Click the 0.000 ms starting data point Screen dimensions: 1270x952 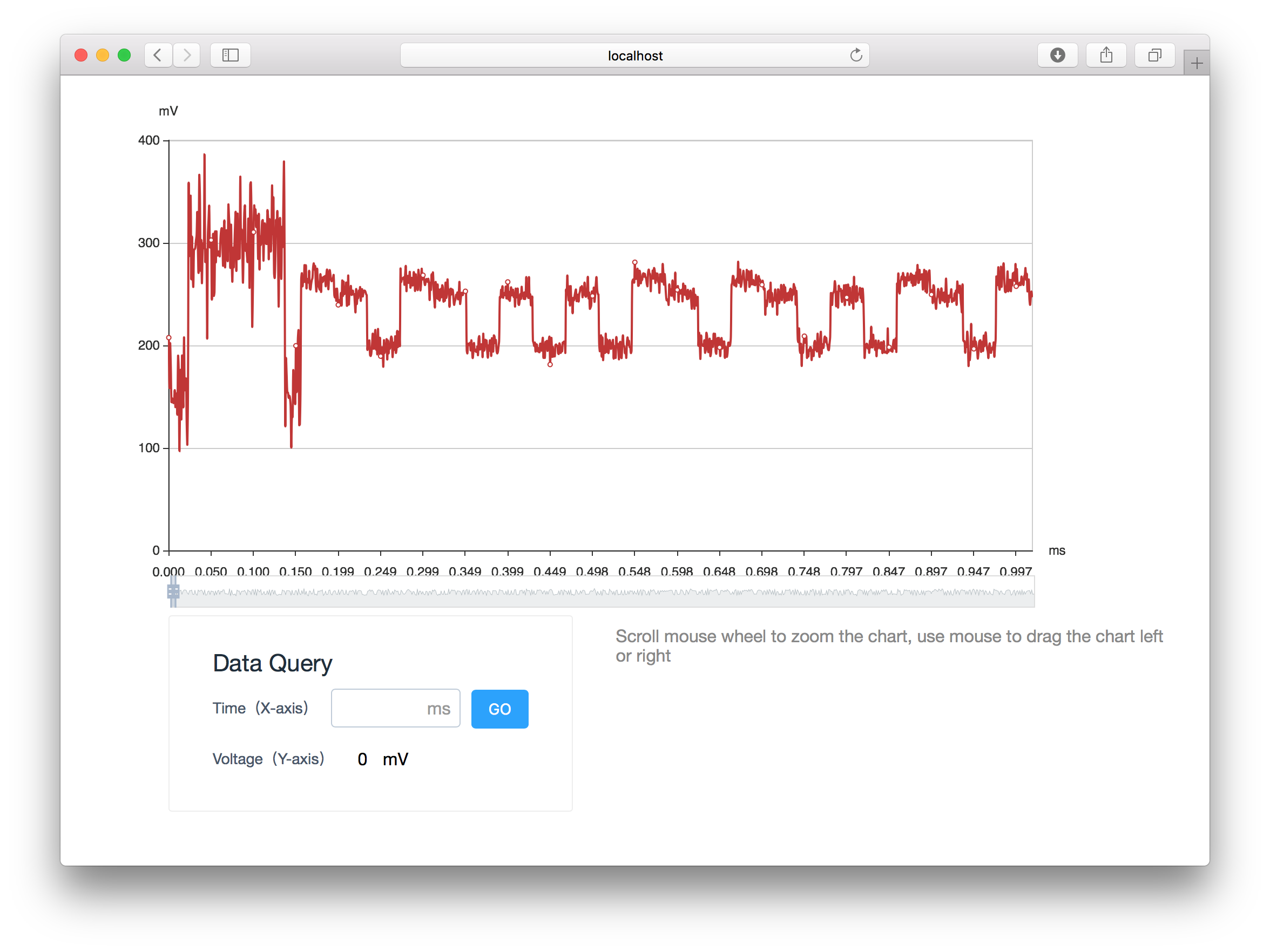(169, 338)
